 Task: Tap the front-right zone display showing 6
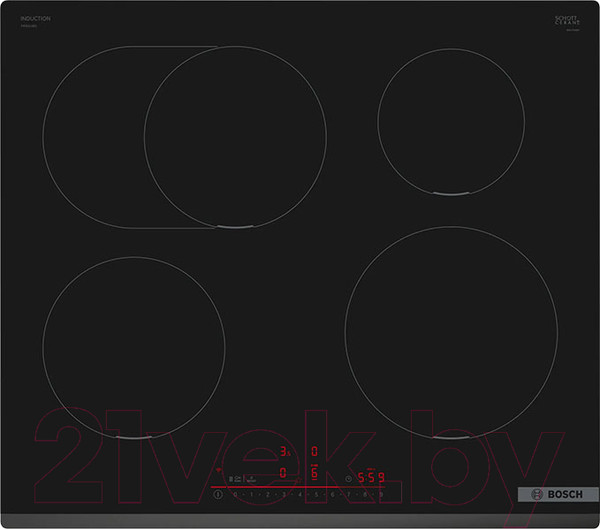pos(313,473)
